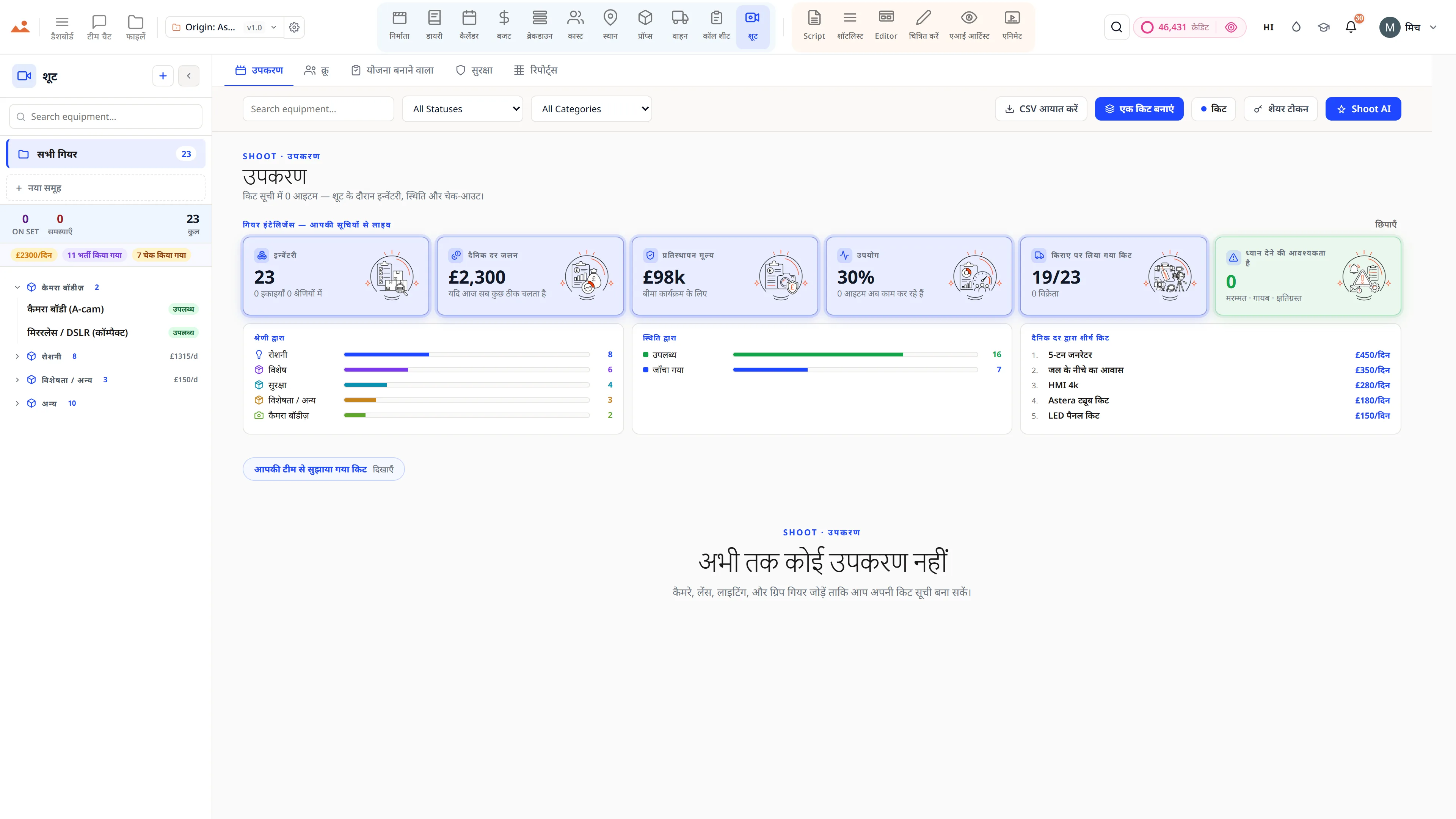Viewport: 1456px width, 819px height.
Task: Click एक किट बनाएं button
Action: [x=1139, y=109]
